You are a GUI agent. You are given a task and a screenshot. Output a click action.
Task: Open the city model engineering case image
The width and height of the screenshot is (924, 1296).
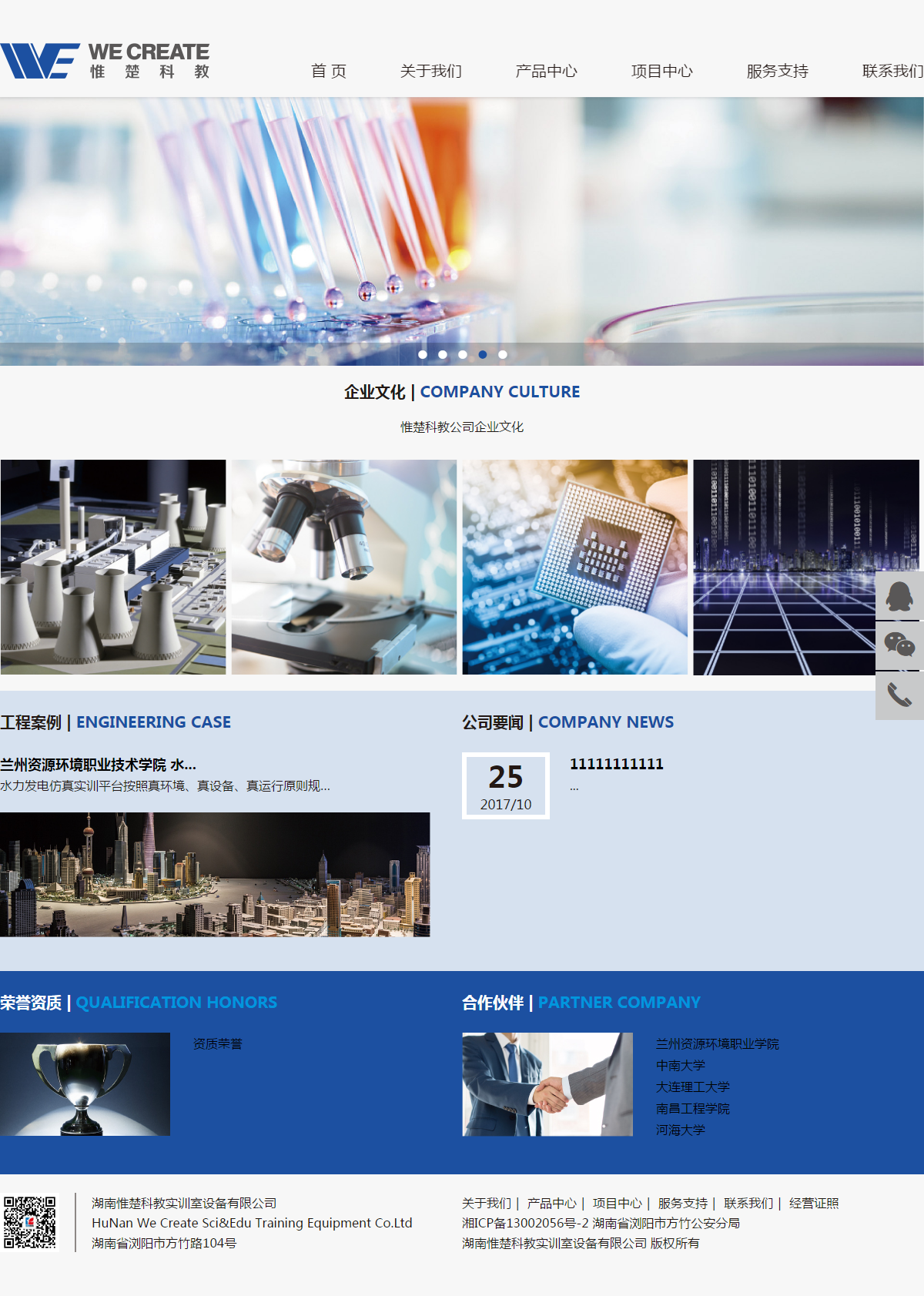(215, 875)
